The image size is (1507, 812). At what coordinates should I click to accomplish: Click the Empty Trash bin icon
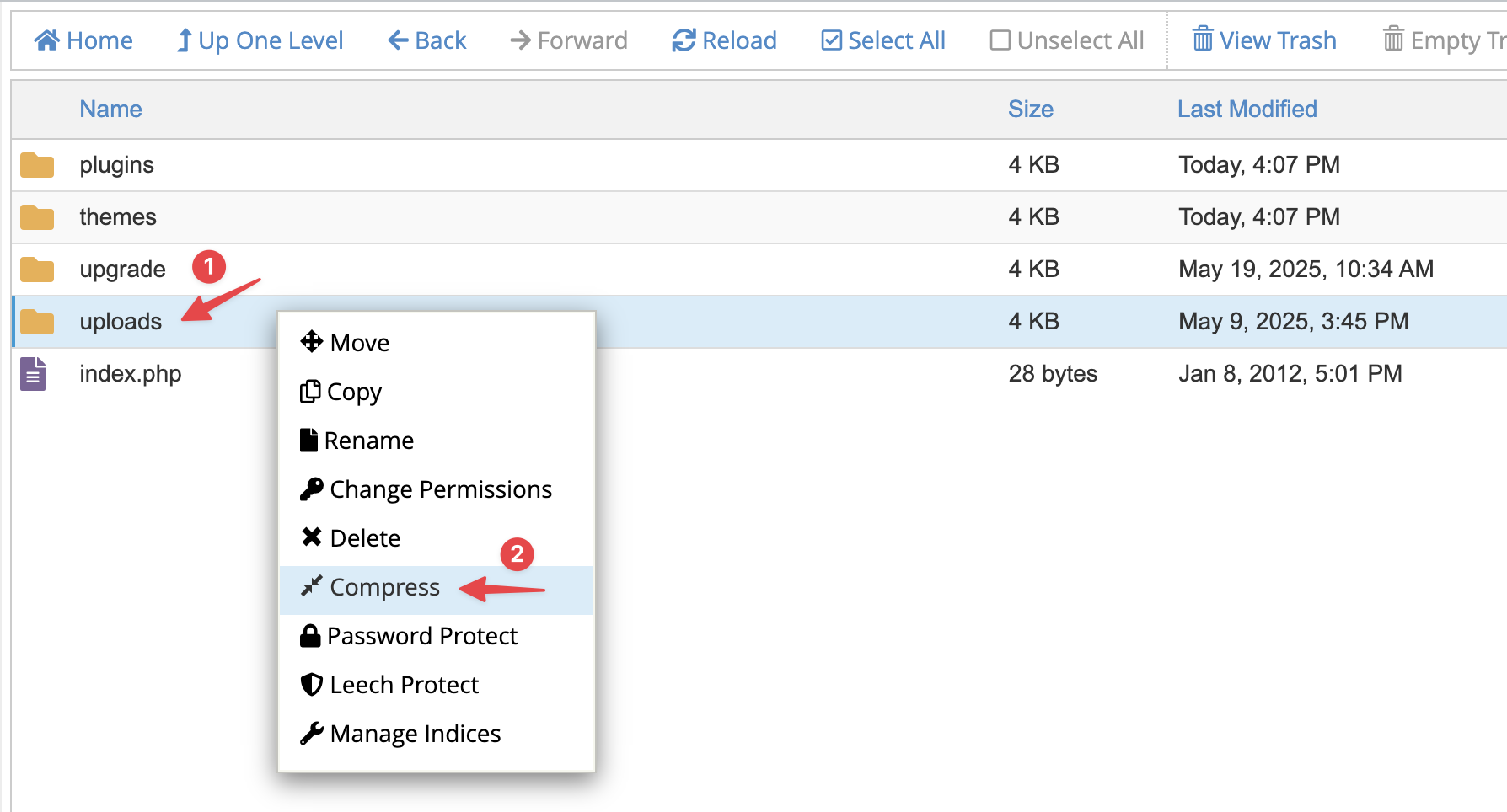tap(1394, 39)
